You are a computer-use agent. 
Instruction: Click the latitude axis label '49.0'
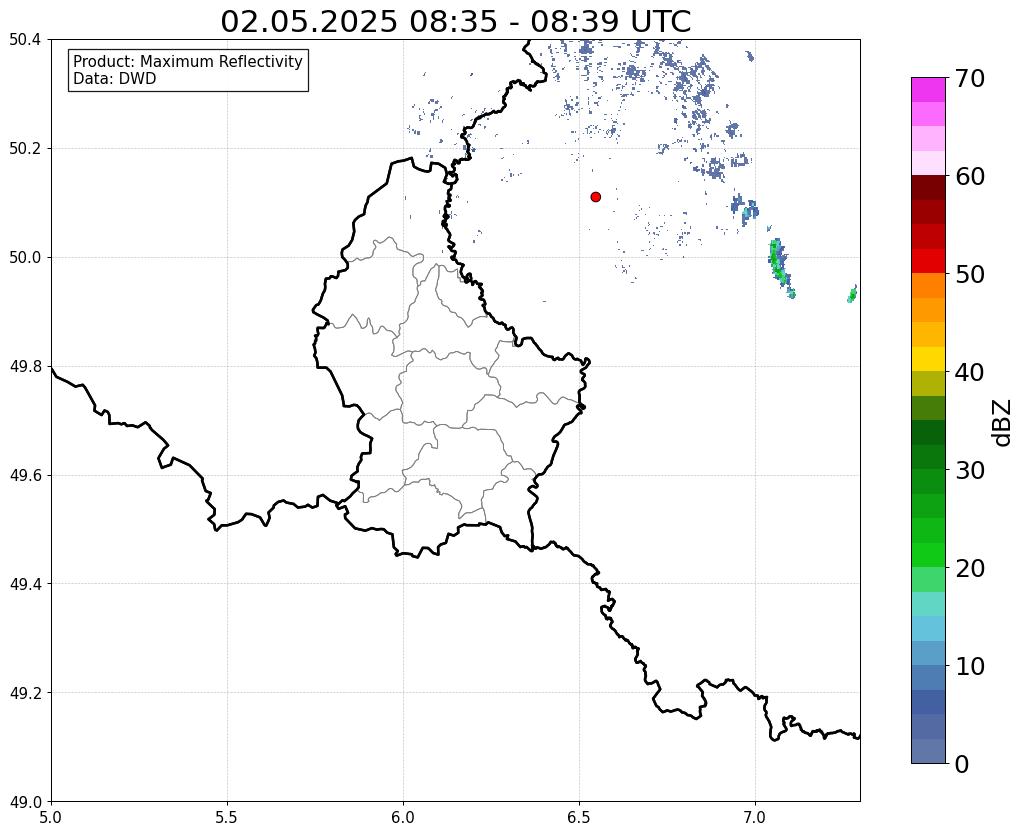[25, 801]
